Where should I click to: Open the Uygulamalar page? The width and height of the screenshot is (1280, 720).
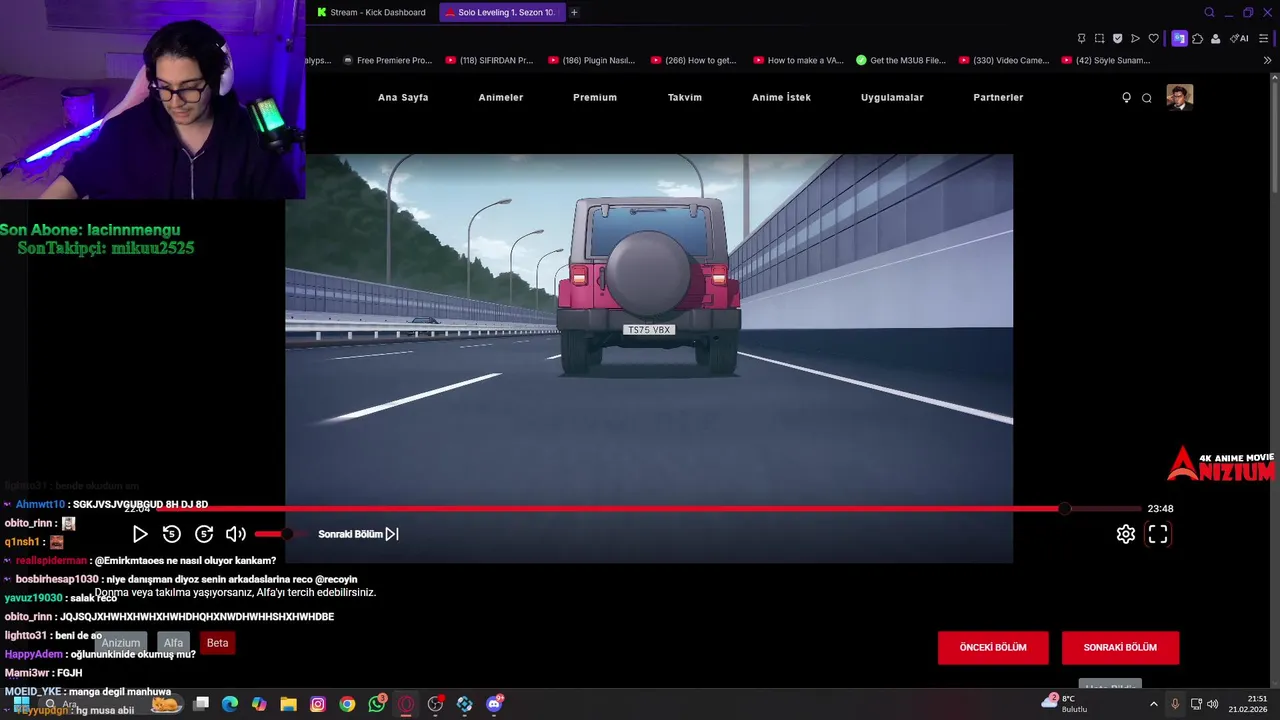(892, 97)
